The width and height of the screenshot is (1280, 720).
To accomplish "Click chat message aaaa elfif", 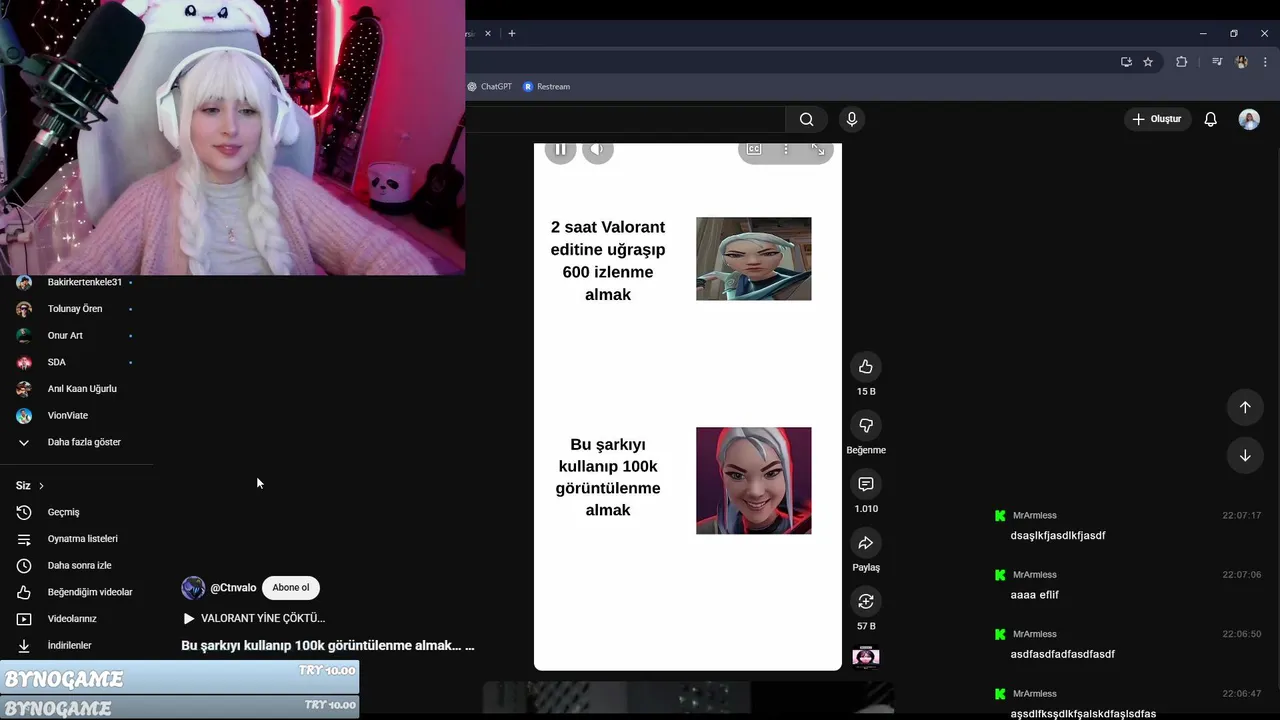I will click(x=1035, y=595).
